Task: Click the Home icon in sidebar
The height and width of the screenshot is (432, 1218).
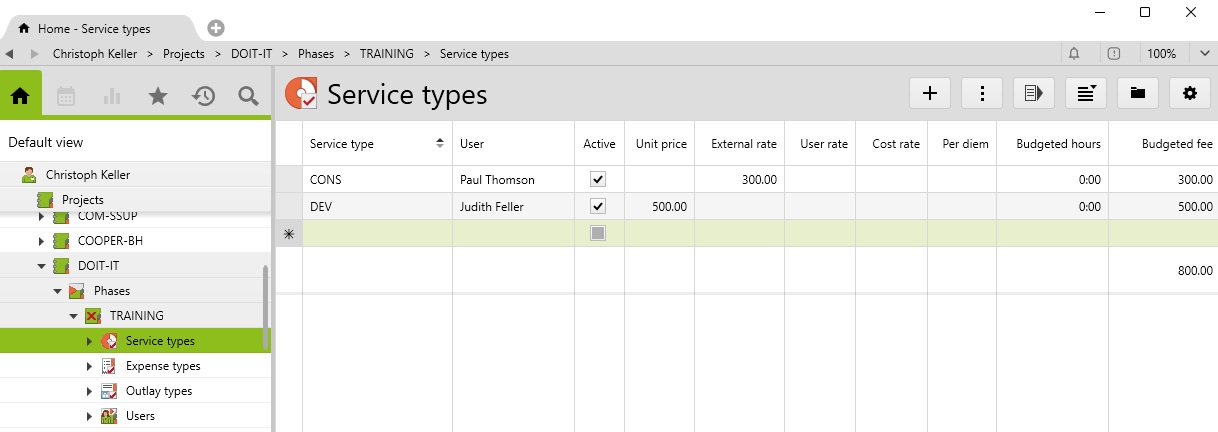Action: pos(20,96)
